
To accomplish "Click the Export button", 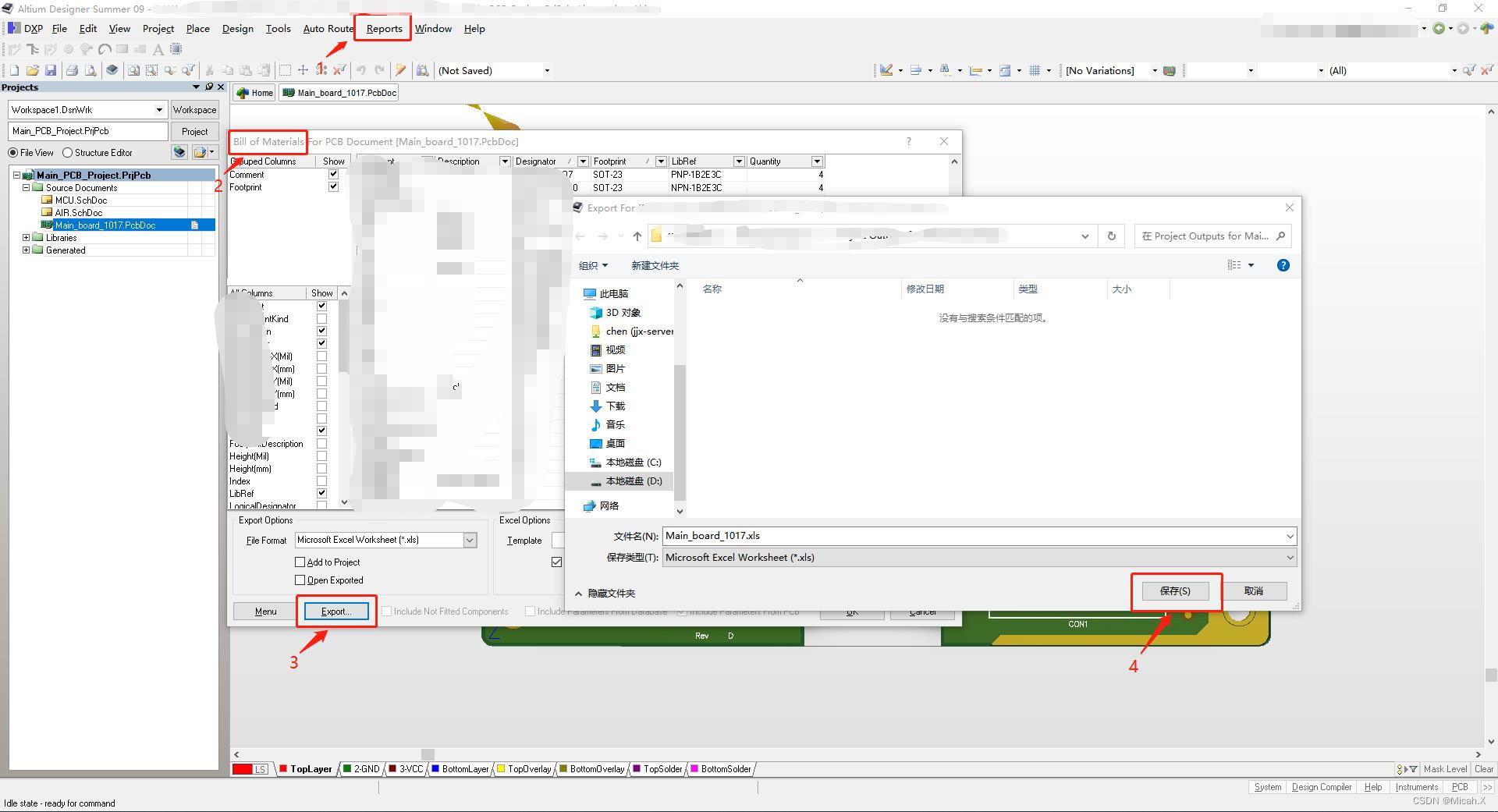I will [x=335, y=611].
